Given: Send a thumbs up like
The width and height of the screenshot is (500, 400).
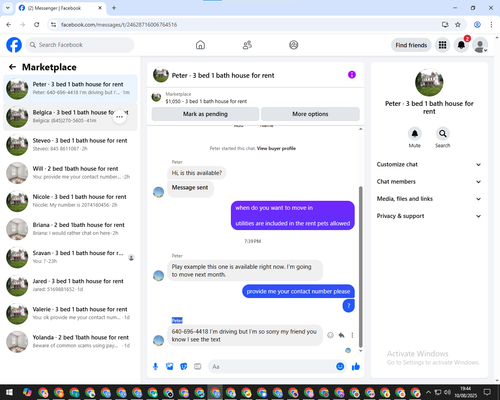Looking at the screenshot, I should 356,367.
